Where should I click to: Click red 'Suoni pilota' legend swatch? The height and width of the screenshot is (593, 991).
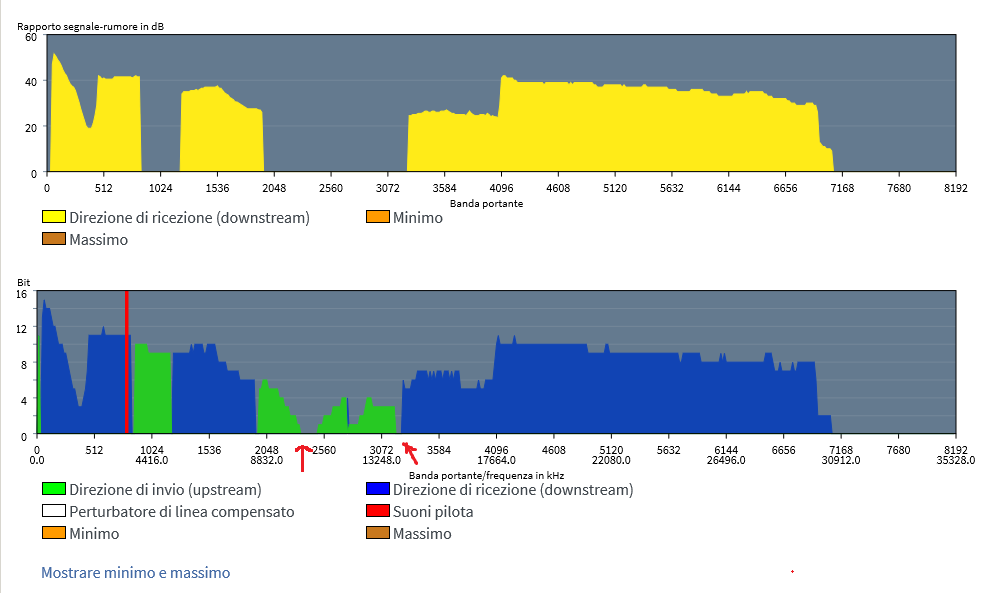(x=377, y=511)
